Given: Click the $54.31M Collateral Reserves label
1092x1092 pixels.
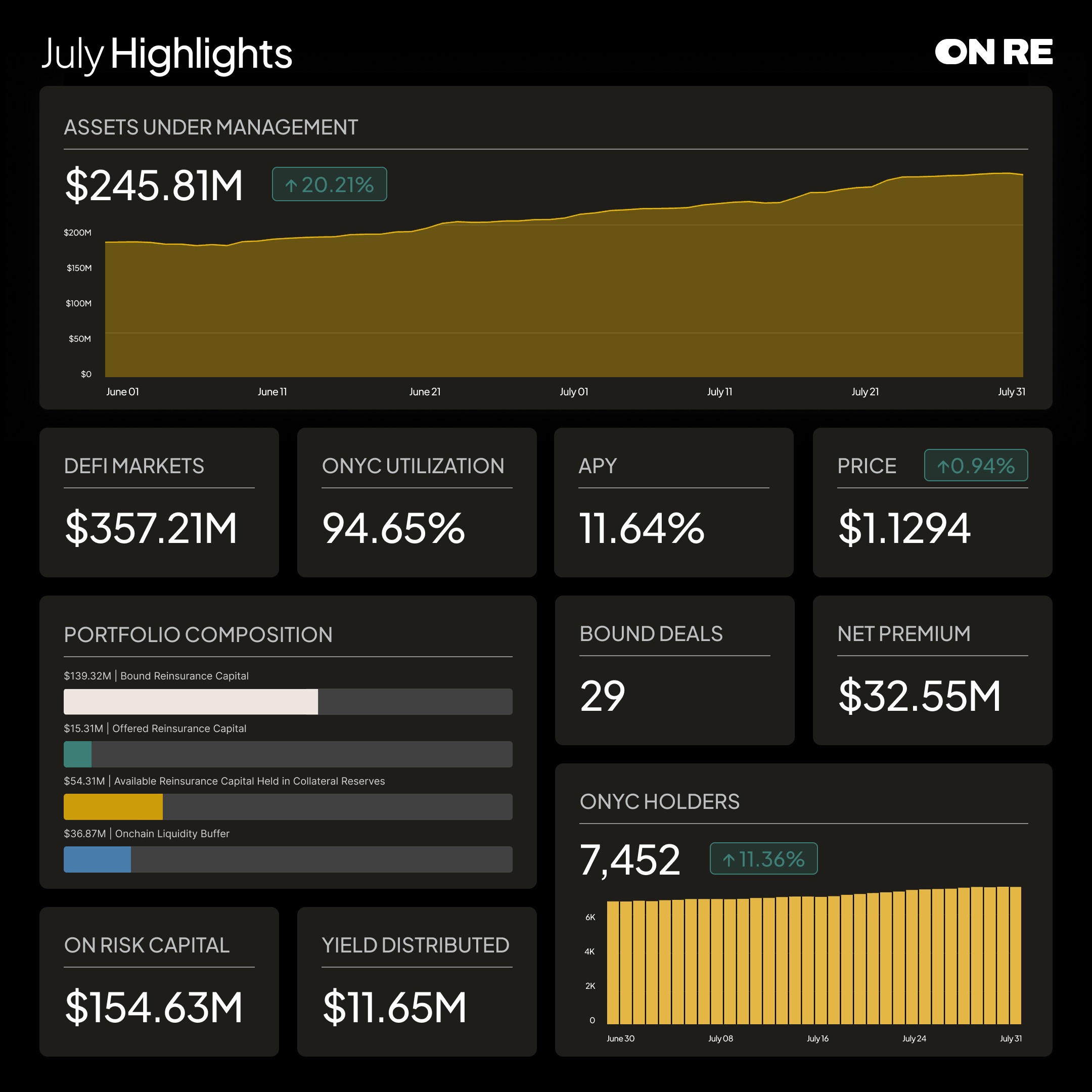Looking at the screenshot, I should 224,781.
